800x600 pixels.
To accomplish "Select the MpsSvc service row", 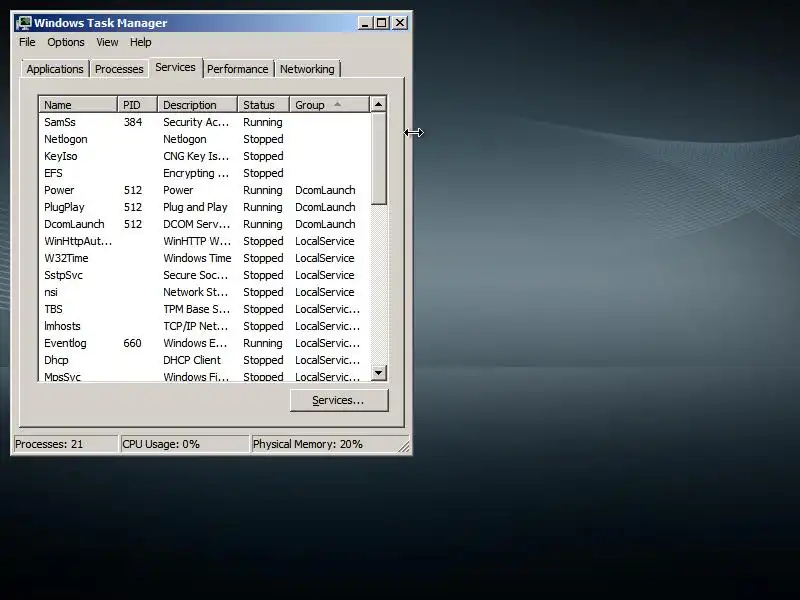I will pos(204,377).
